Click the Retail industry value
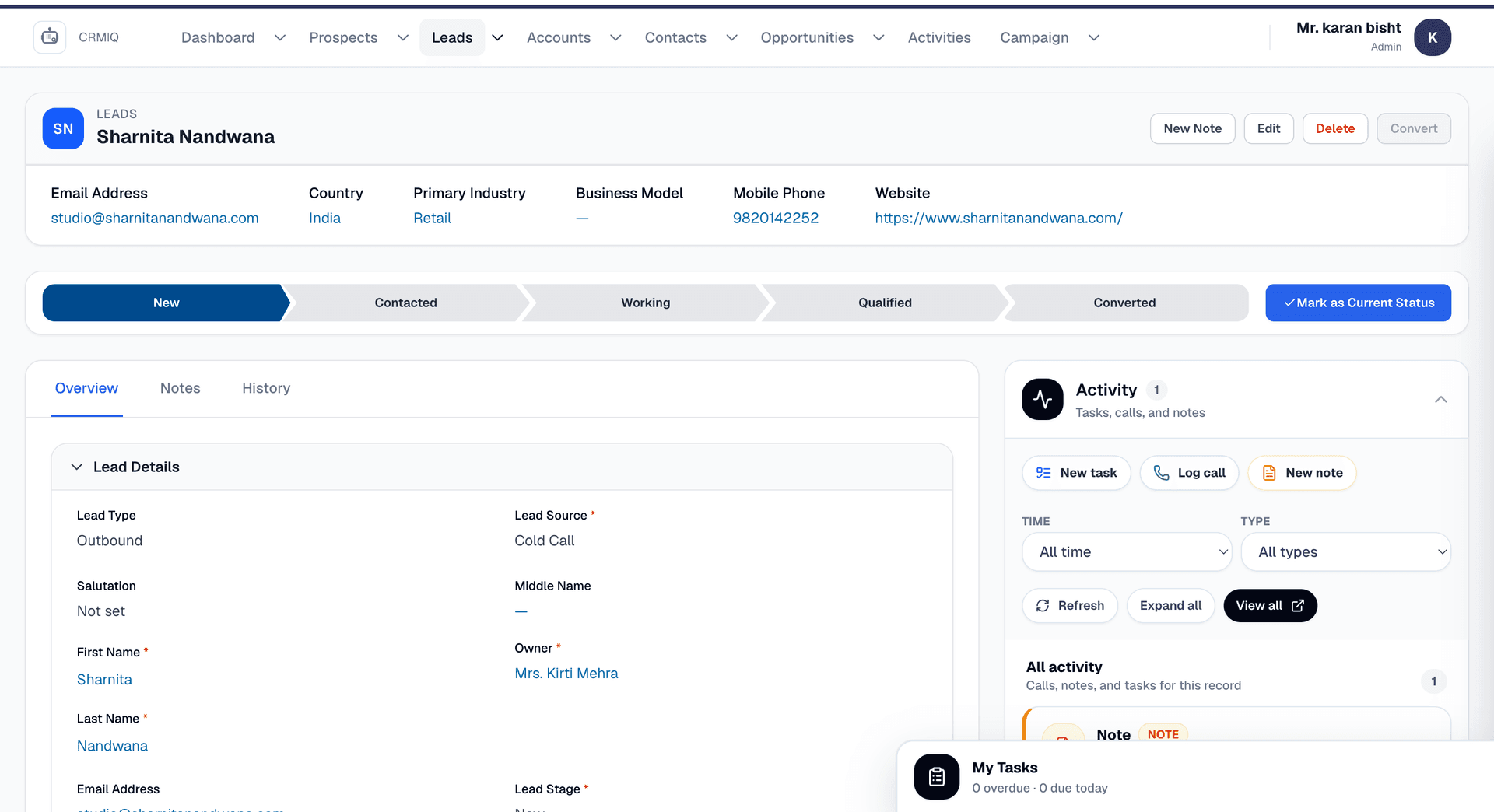This screenshot has height=812, width=1494. pos(432,218)
